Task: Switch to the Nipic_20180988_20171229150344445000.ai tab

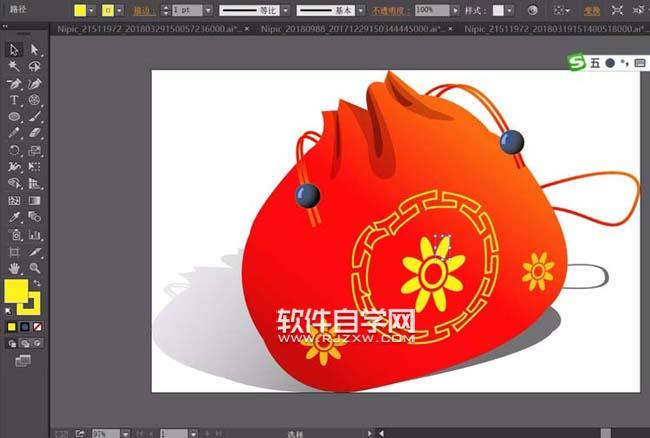Action: 353,29
